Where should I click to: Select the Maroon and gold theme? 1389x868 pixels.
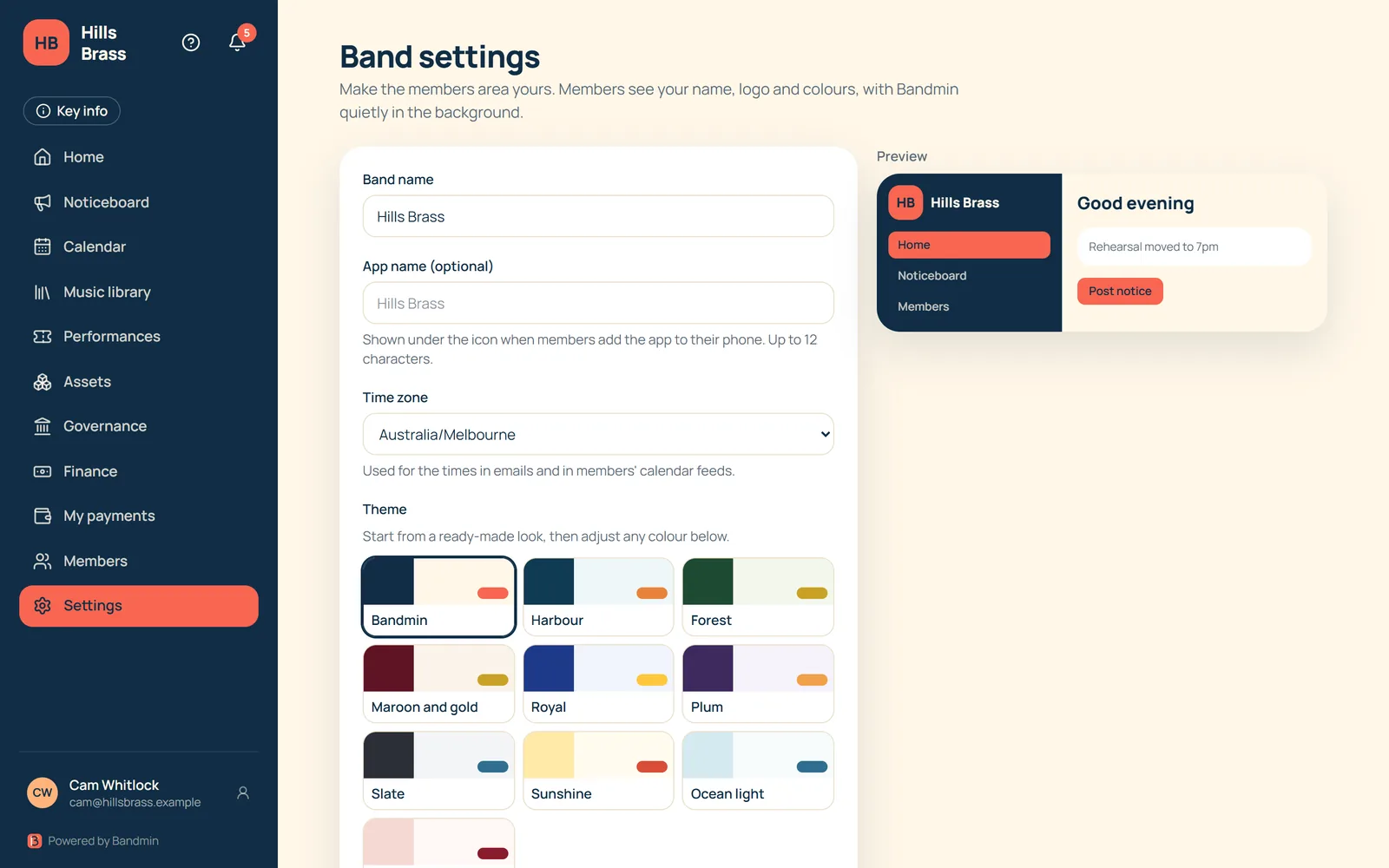click(438, 684)
